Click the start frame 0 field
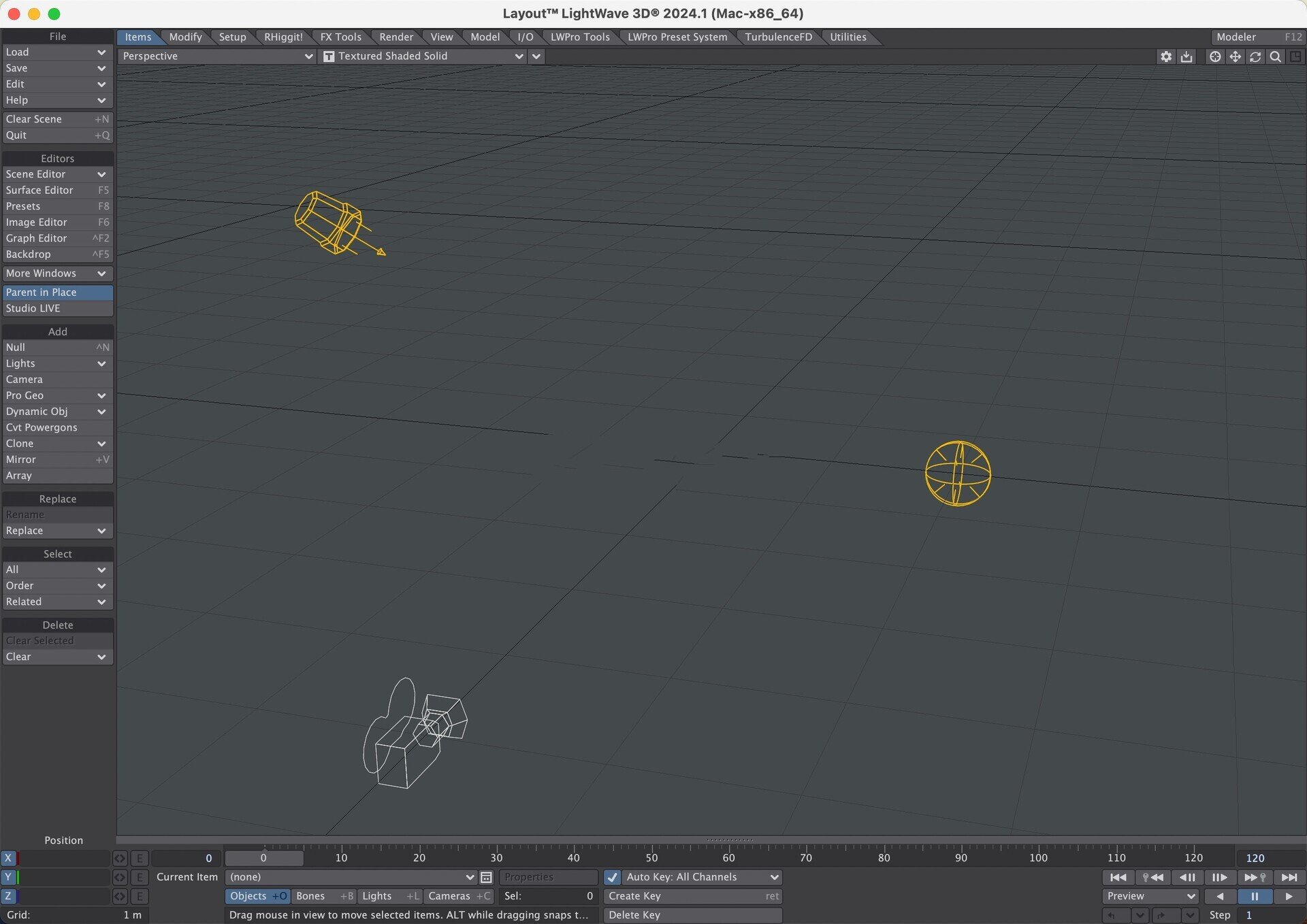 (x=185, y=858)
